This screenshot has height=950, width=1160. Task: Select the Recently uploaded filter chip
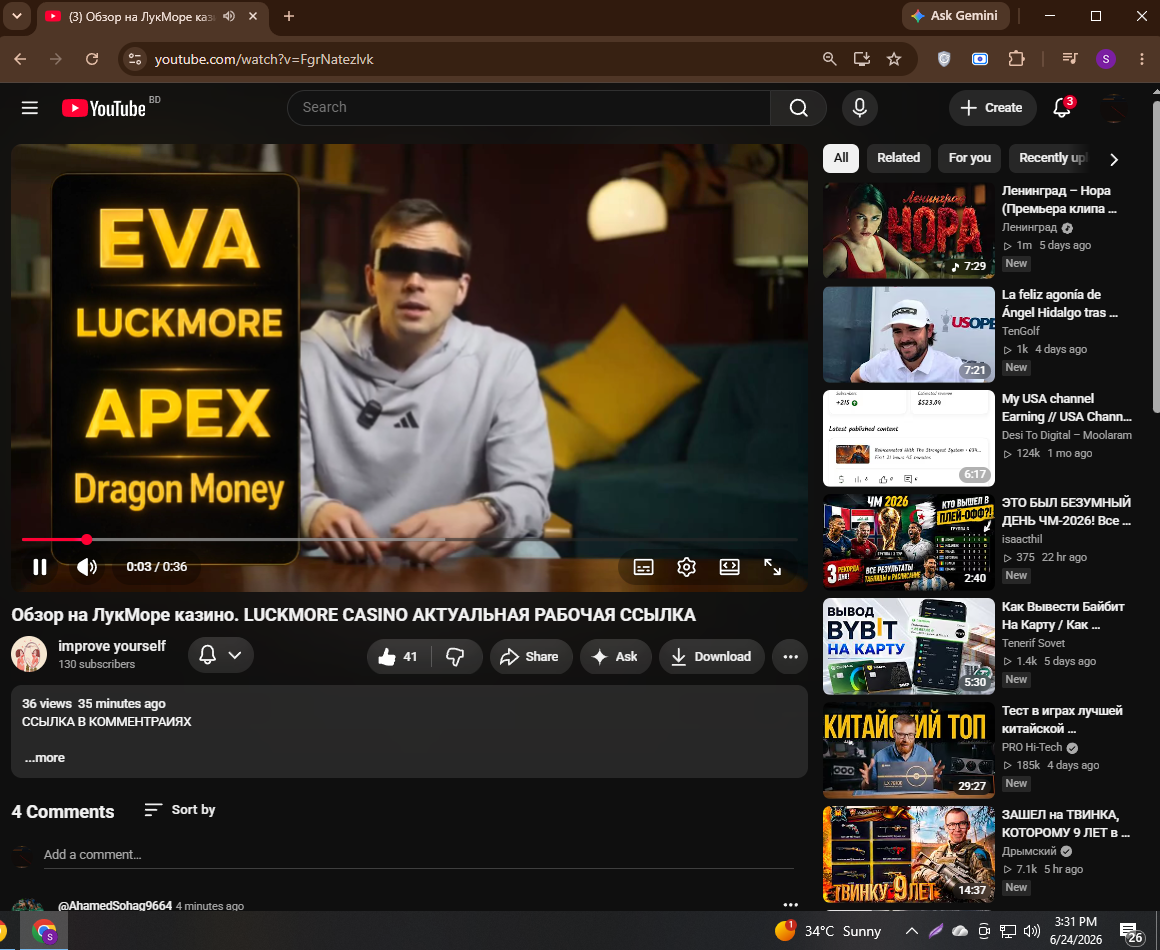tap(1052, 158)
